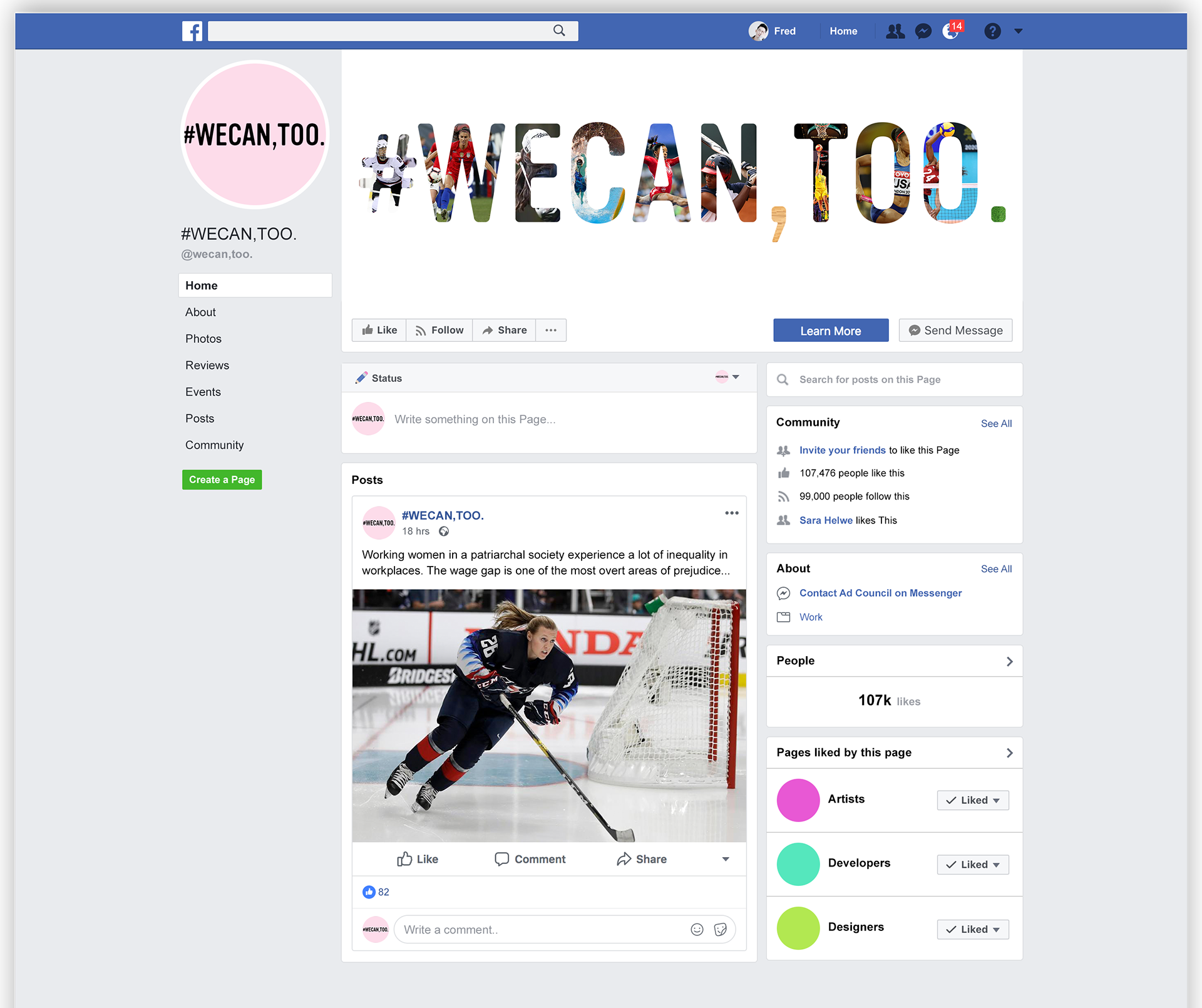Click the Facebook logo icon

(x=192, y=31)
